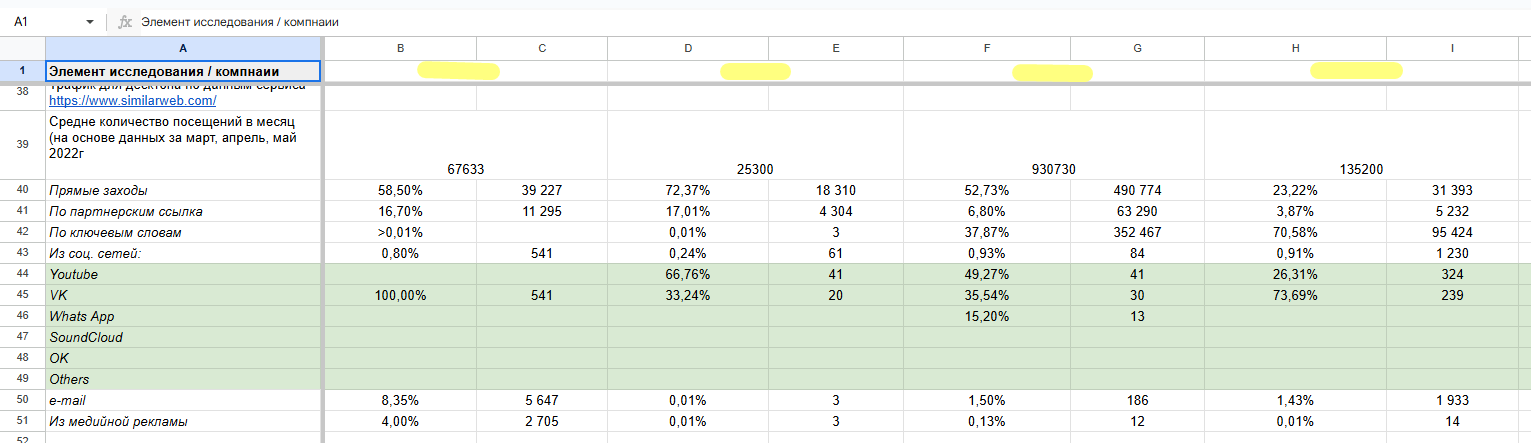Select the 'Прямые заходы' cell

pos(183,190)
